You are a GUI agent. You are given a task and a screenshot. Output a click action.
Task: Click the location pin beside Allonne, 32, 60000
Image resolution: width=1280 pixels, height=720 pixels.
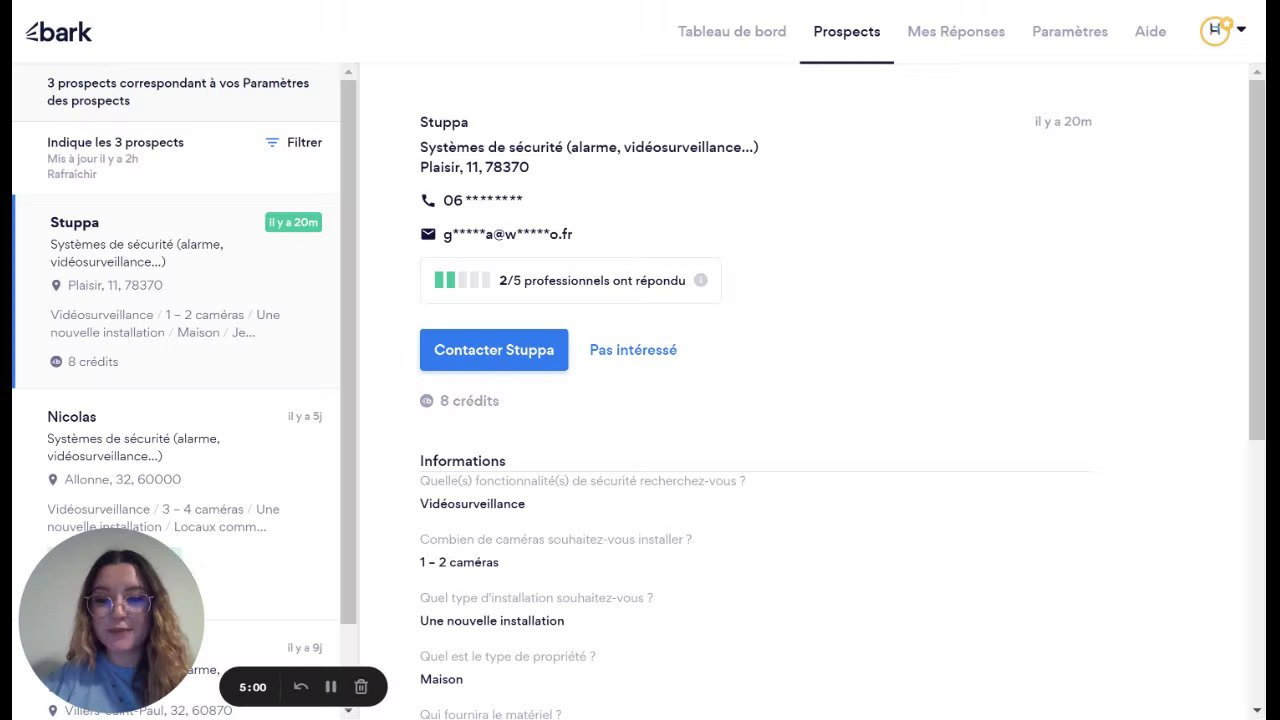[53, 480]
